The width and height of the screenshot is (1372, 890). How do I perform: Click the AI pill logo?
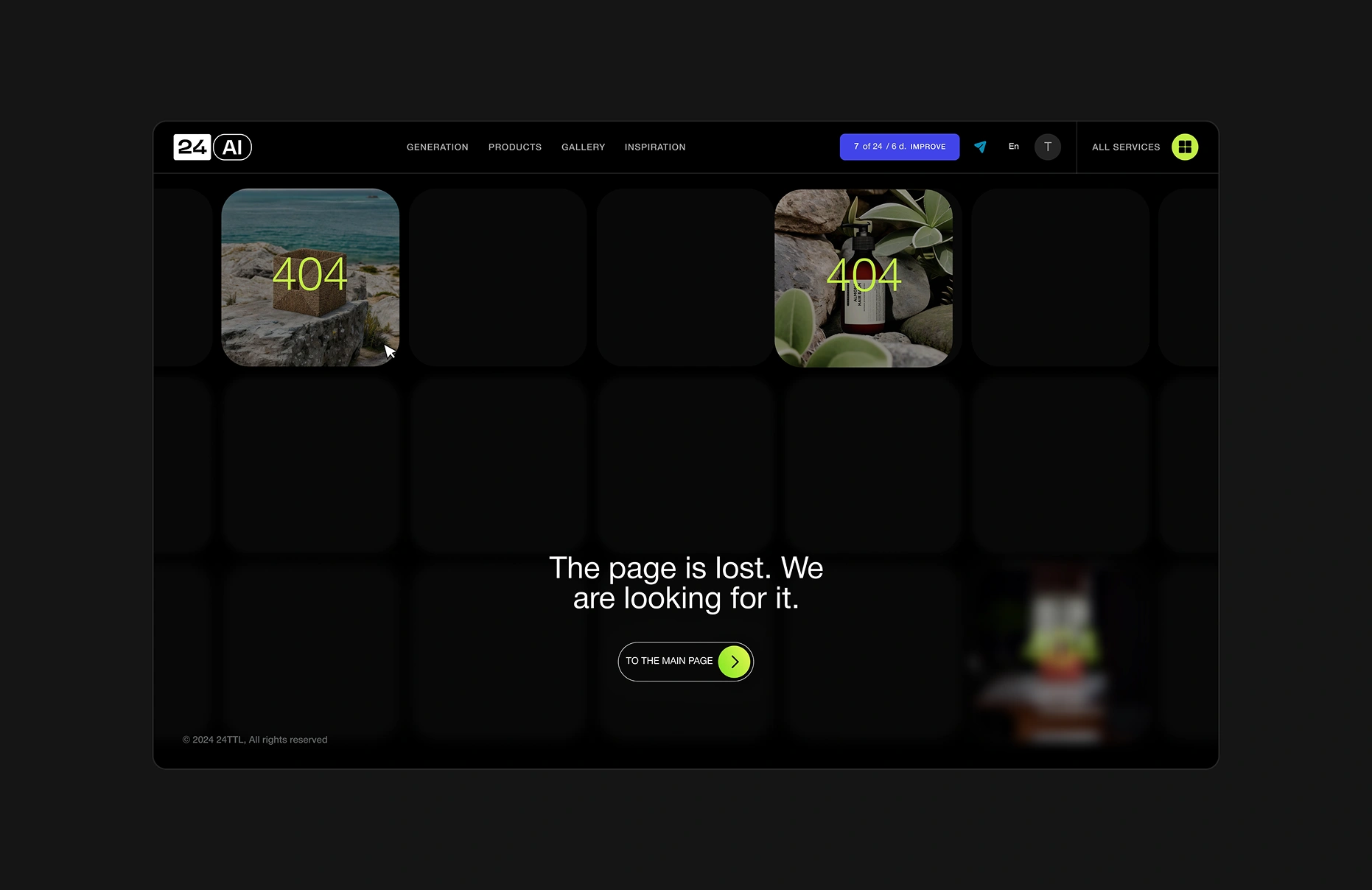tap(232, 147)
